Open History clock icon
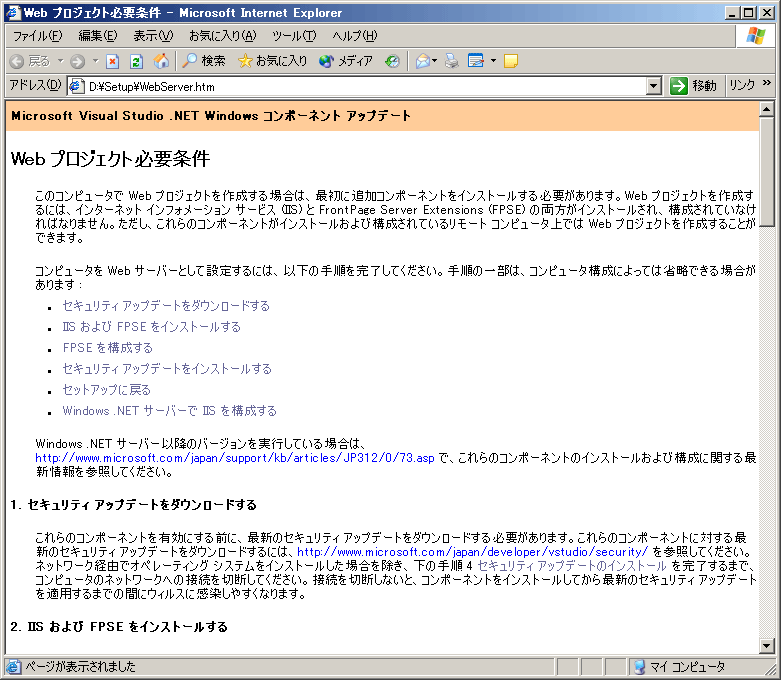 [x=392, y=61]
